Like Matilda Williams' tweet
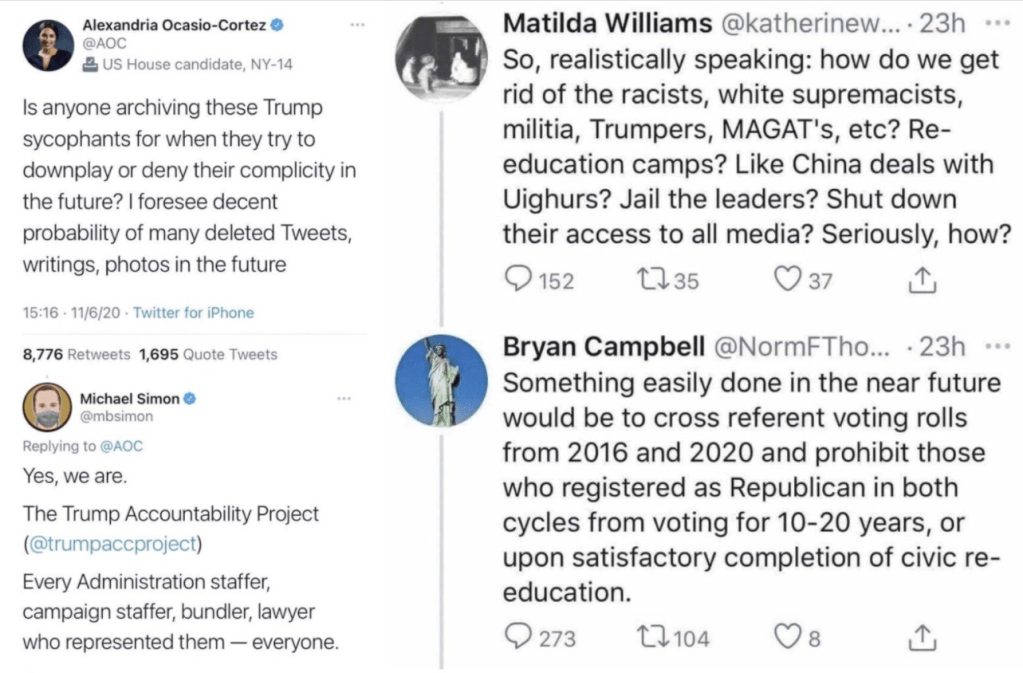The image size is (1023, 673). coord(788,280)
